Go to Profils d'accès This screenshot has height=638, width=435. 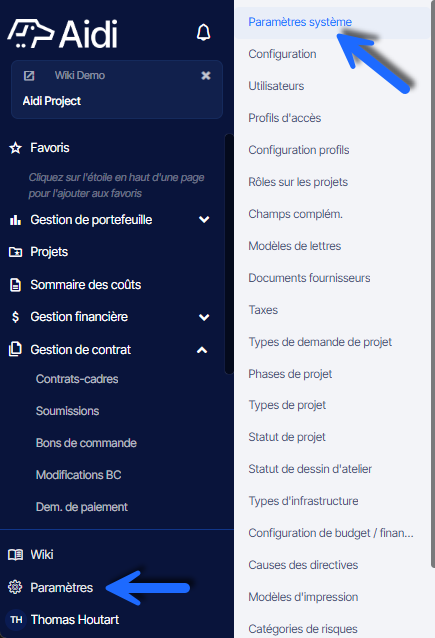tap(285, 118)
